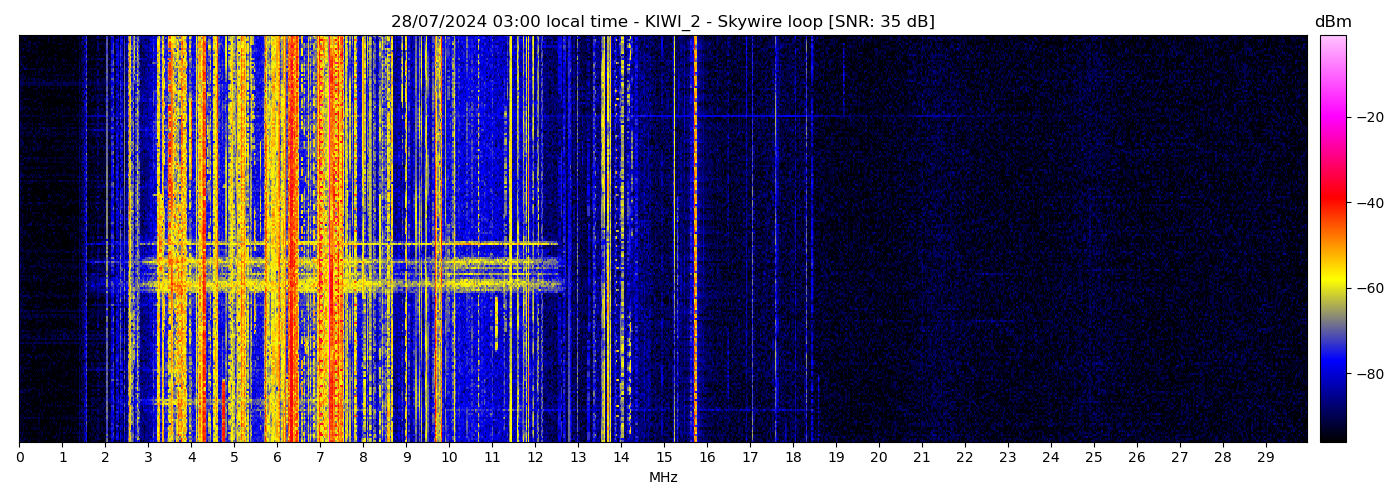Click the 5 MHz tick label
The height and width of the screenshot is (500, 1400).
[x=234, y=458]
